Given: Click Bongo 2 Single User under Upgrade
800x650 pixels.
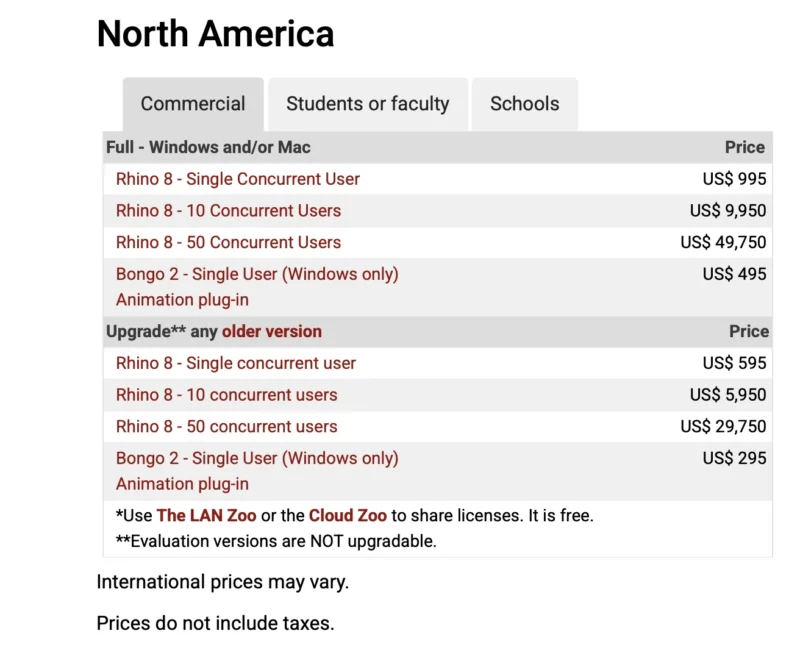Looking at the screenshot, I should (257, 458).
